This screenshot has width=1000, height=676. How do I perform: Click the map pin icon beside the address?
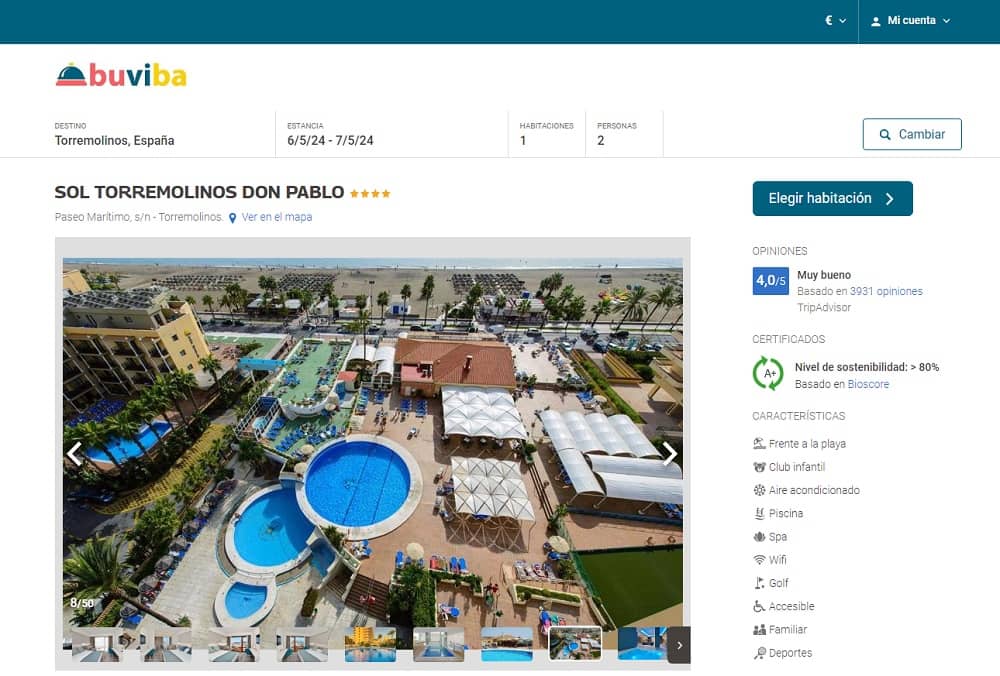[x=233, y=218]
